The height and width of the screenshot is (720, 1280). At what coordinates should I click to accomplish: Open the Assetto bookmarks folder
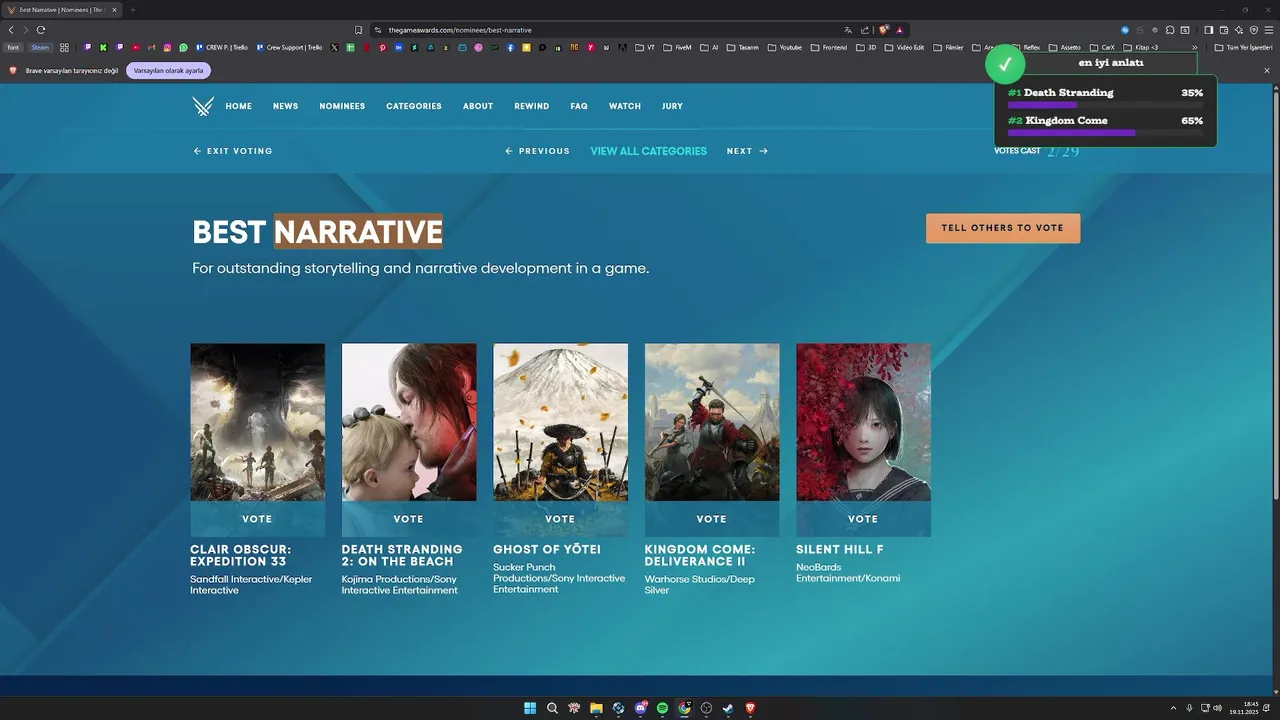pos(1064,47)
